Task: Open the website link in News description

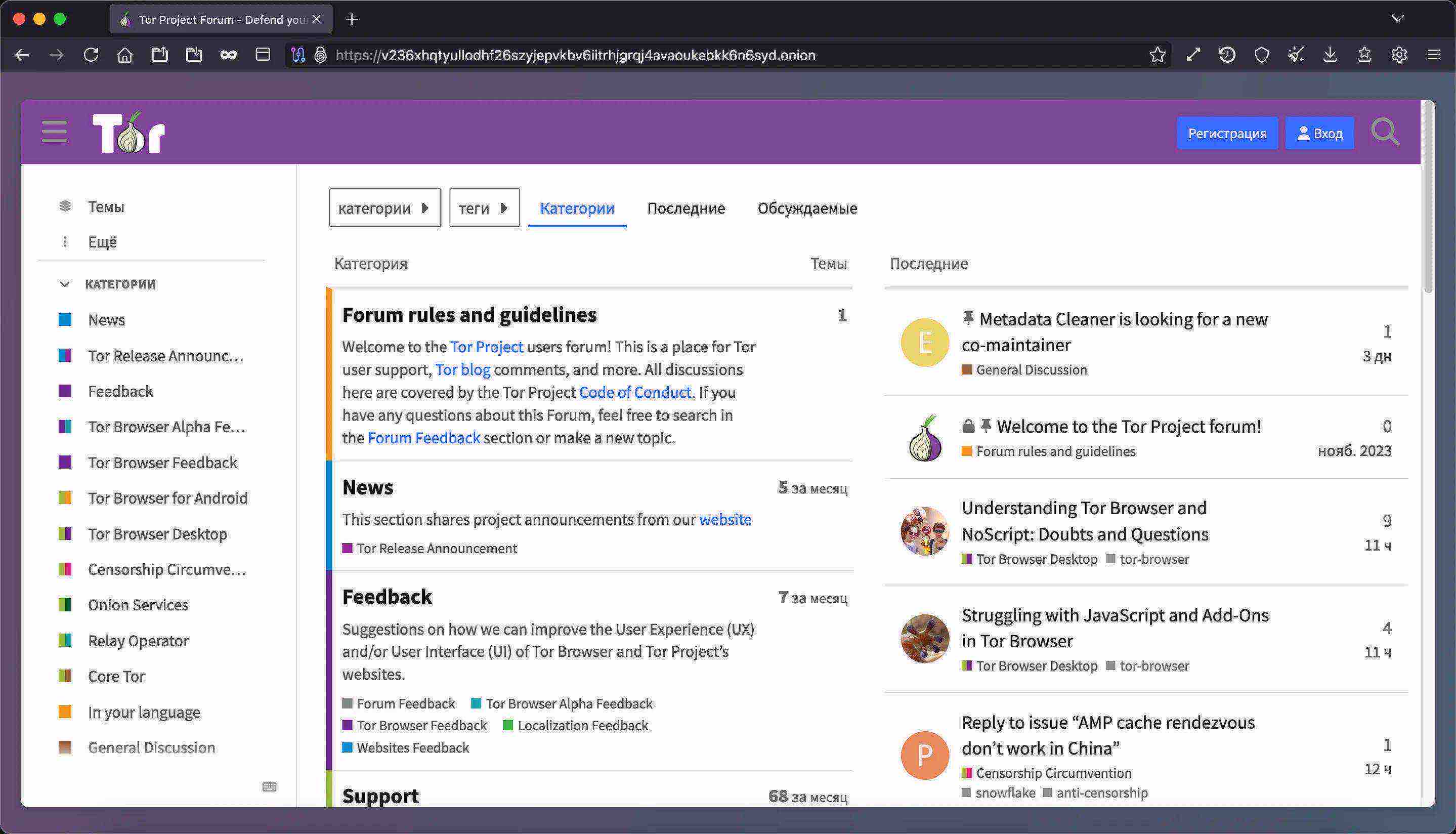Action: (725, 519)
